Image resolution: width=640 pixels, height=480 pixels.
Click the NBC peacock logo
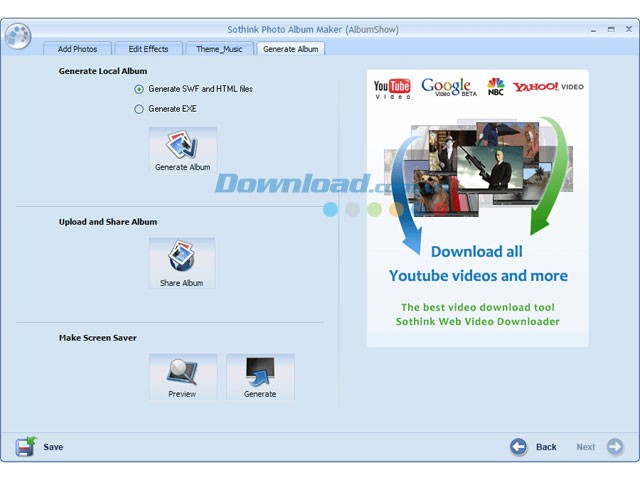(496, 87)
